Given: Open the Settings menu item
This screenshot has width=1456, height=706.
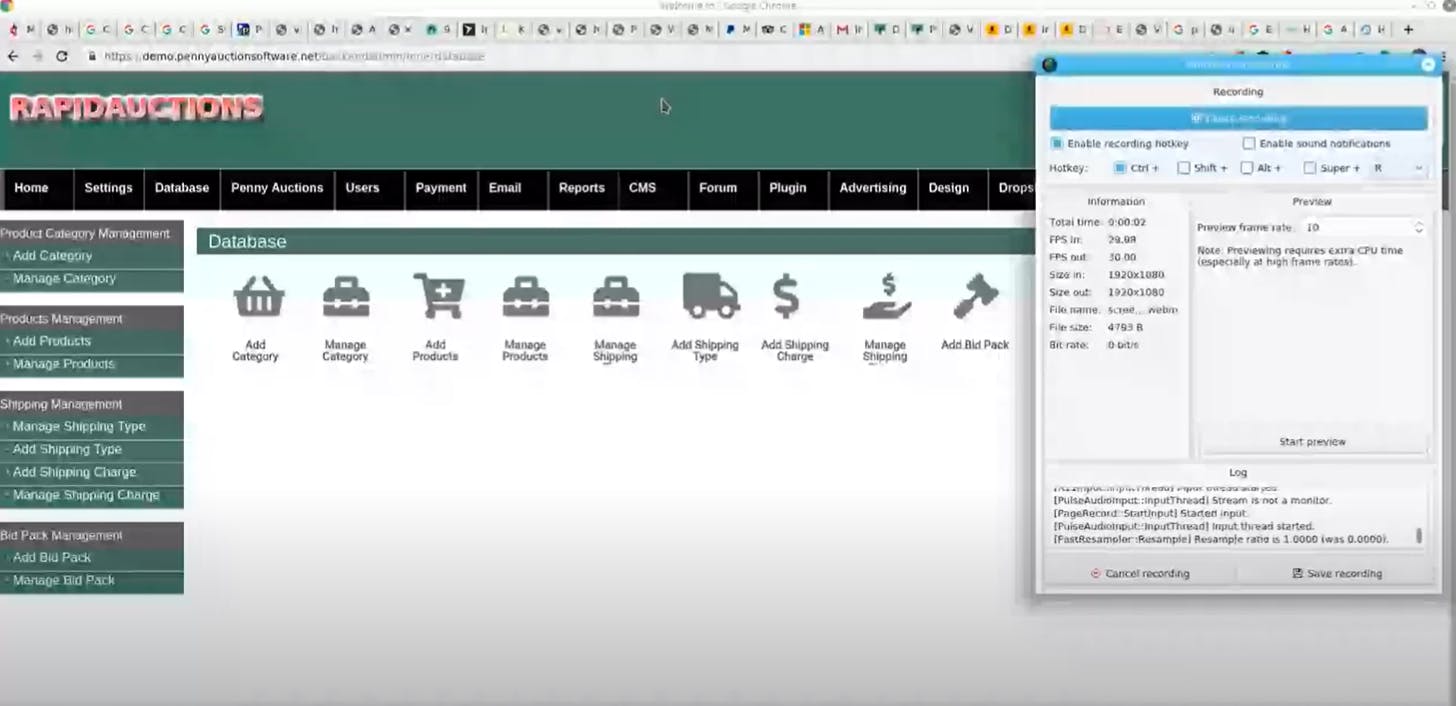Looking at the screenshot, I should pyautogui.click(x=108, y=188).
